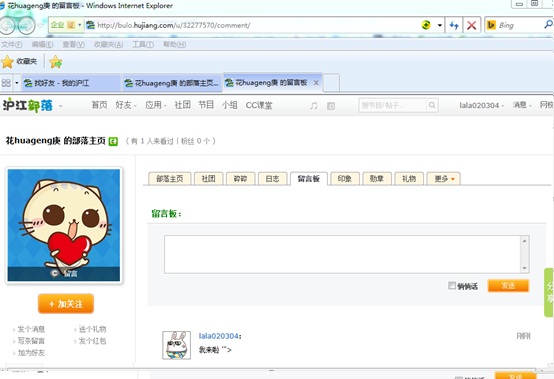Click the cat avatar profile picture

[x=64, y=225]
